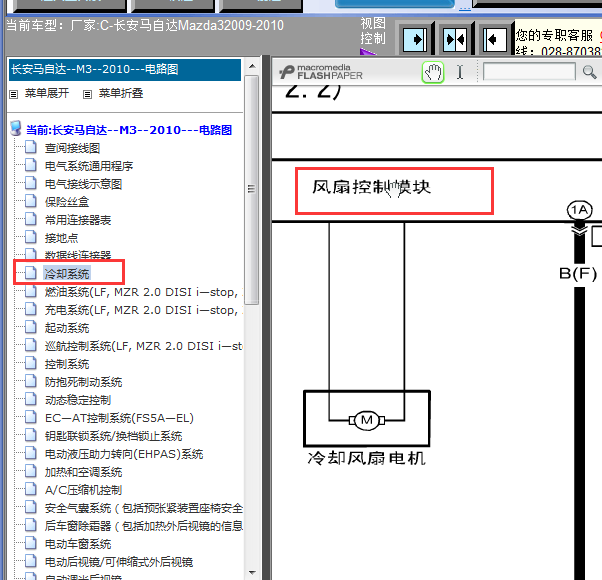The height and width of the screenshot is (580, 602).
Task: Open 电动后视镜/可伸缩式外后视镜 entry
Action: (119, 562)
